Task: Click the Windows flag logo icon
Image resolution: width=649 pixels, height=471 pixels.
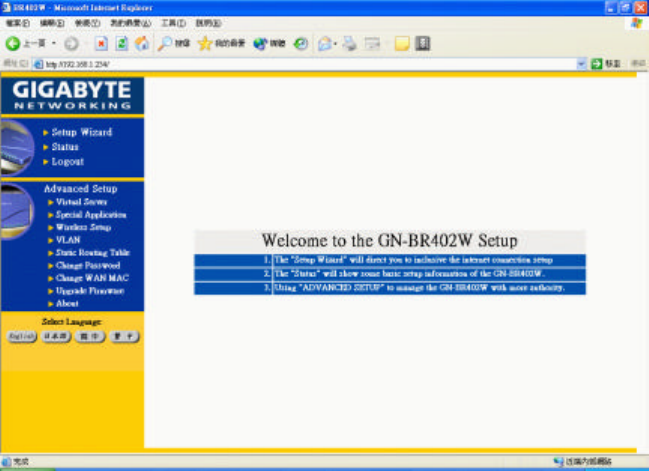Action: (637, 23)
